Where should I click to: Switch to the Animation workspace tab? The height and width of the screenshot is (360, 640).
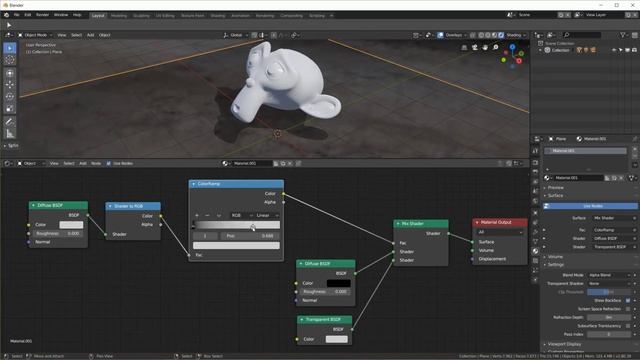[240, 16]
